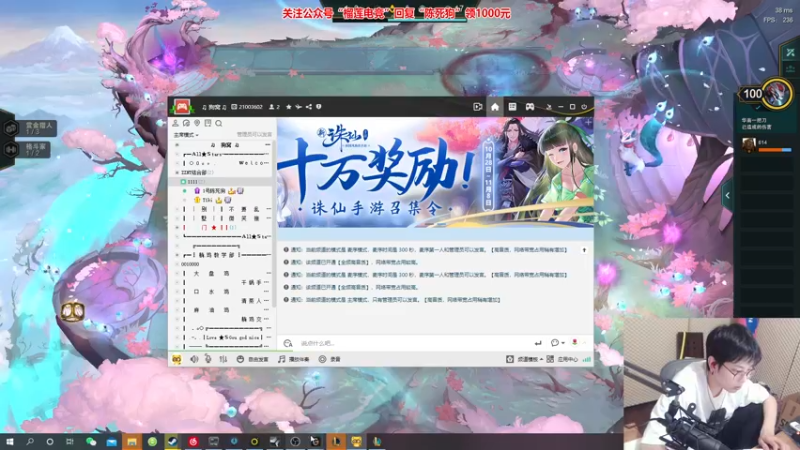Screen dimensions: 800x450
Task: Search the channel list via magnifier icon
Action: (218, 123)
